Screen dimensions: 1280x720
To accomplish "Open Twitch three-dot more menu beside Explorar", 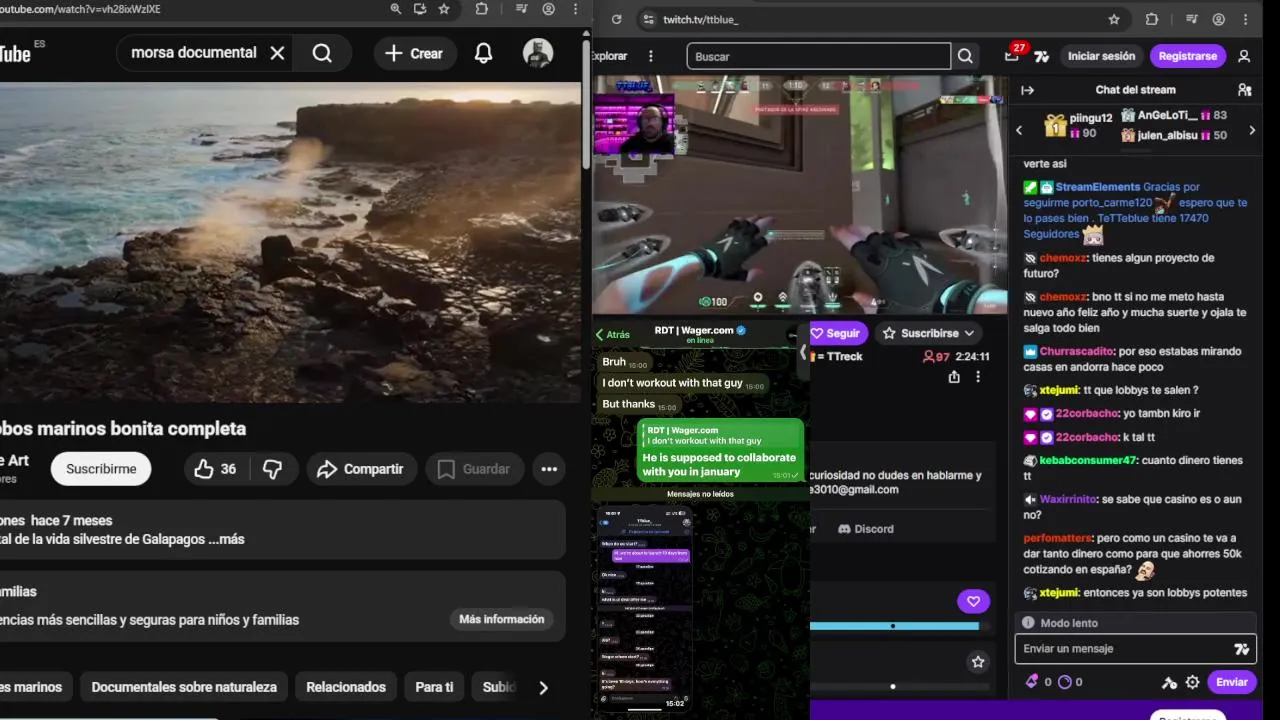I will click(651, 56).
